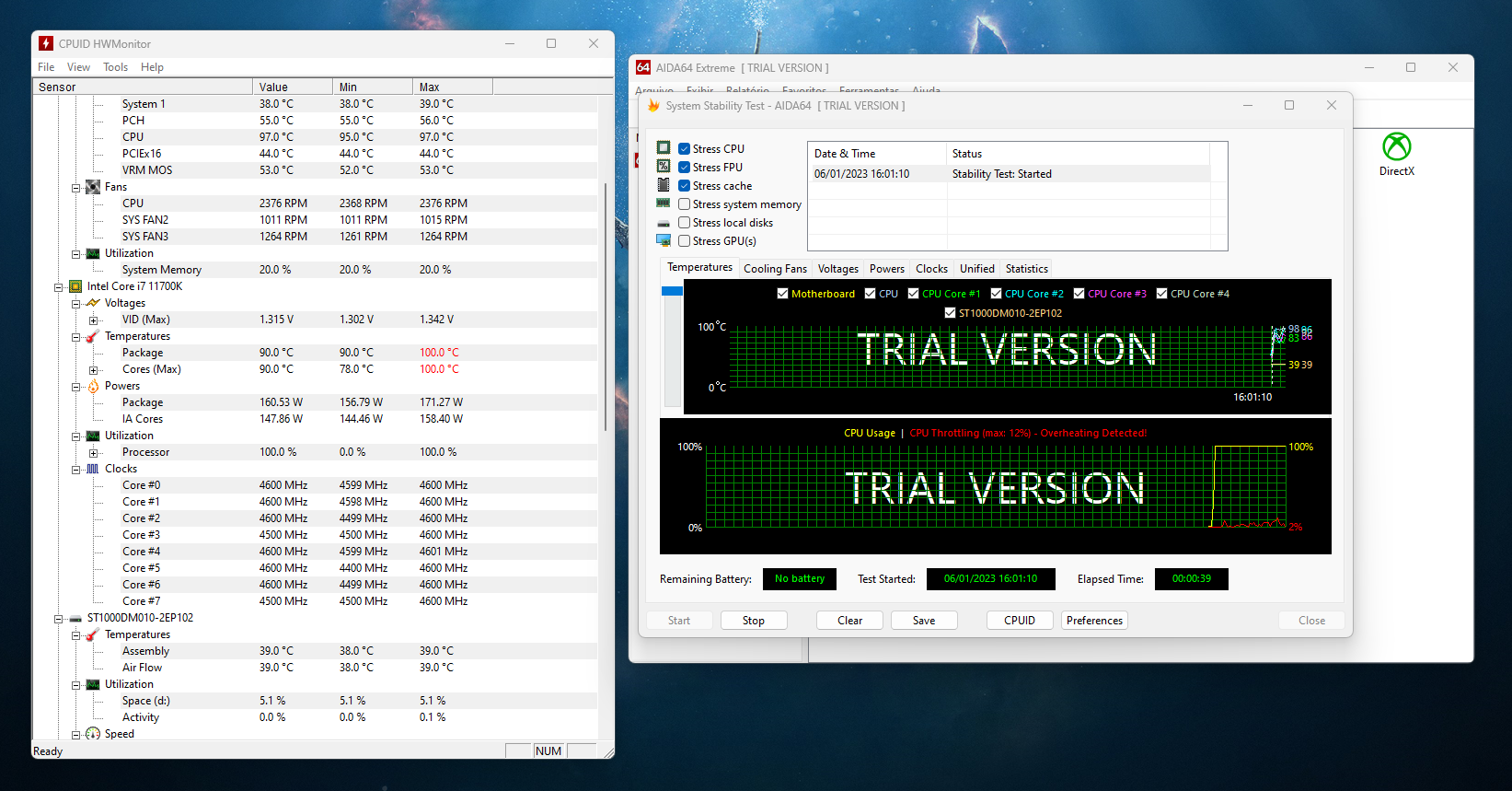Switch to the Unified tab
Image resolution: width=1512 pixels, height=791 pixels.
(976, 269)
